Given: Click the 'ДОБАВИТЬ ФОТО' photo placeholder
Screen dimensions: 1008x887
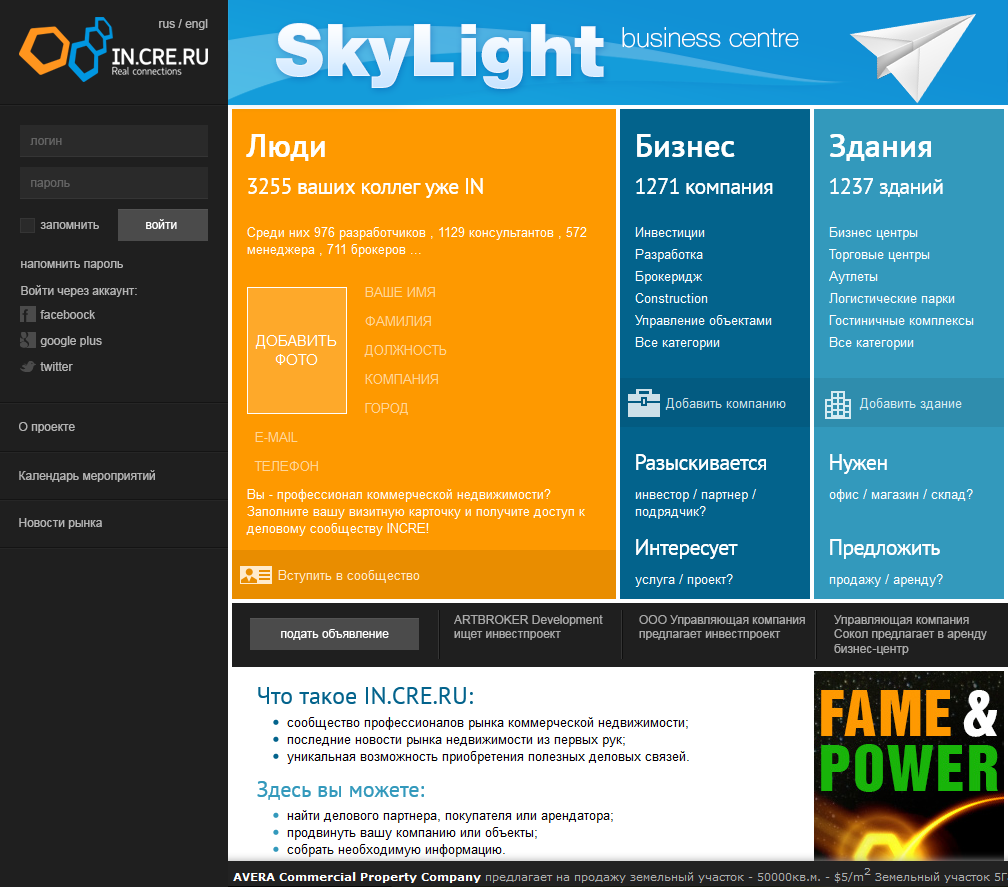Looking at the screenshot, I should (297, 350).
